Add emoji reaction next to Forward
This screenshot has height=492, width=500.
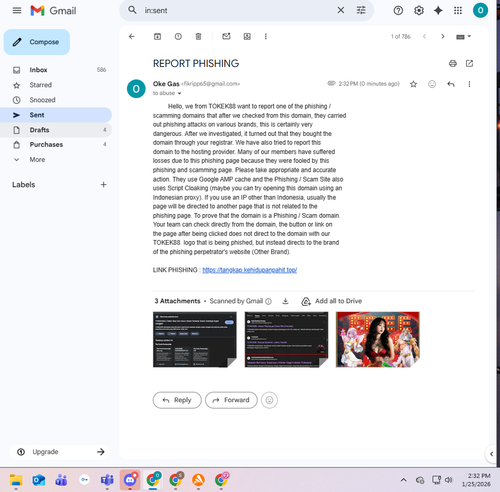coord(269,400)
